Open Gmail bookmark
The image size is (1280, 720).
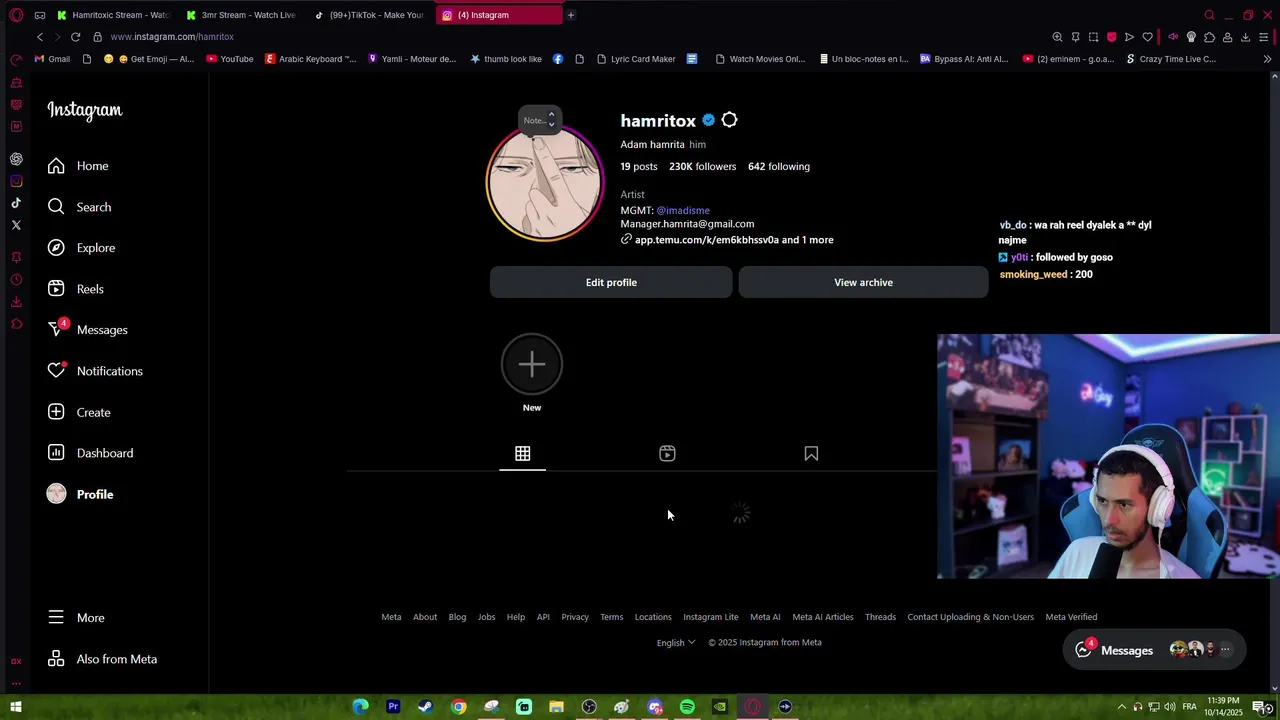pyautogui.click(x=52, y=59)
